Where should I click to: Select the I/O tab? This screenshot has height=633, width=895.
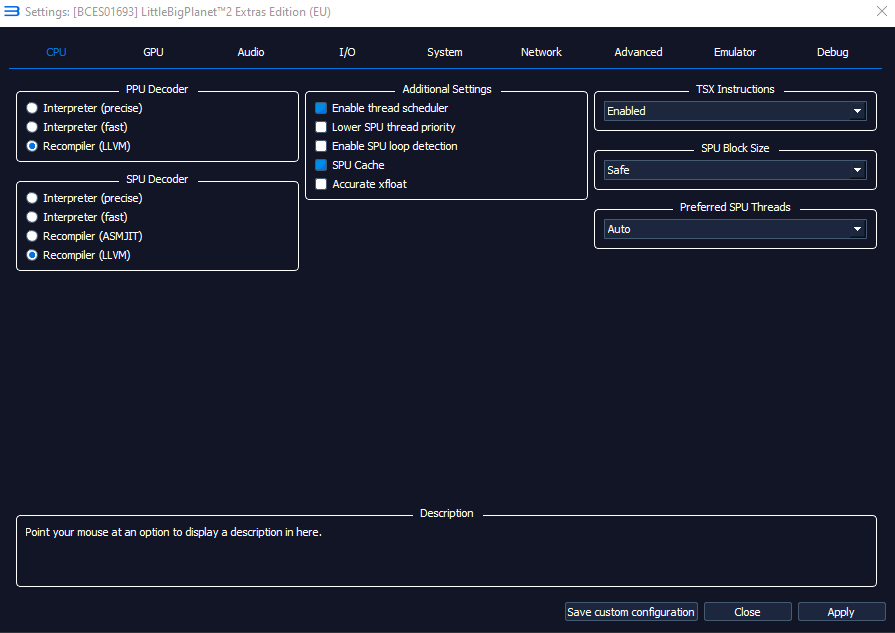(x=347, y=52)
